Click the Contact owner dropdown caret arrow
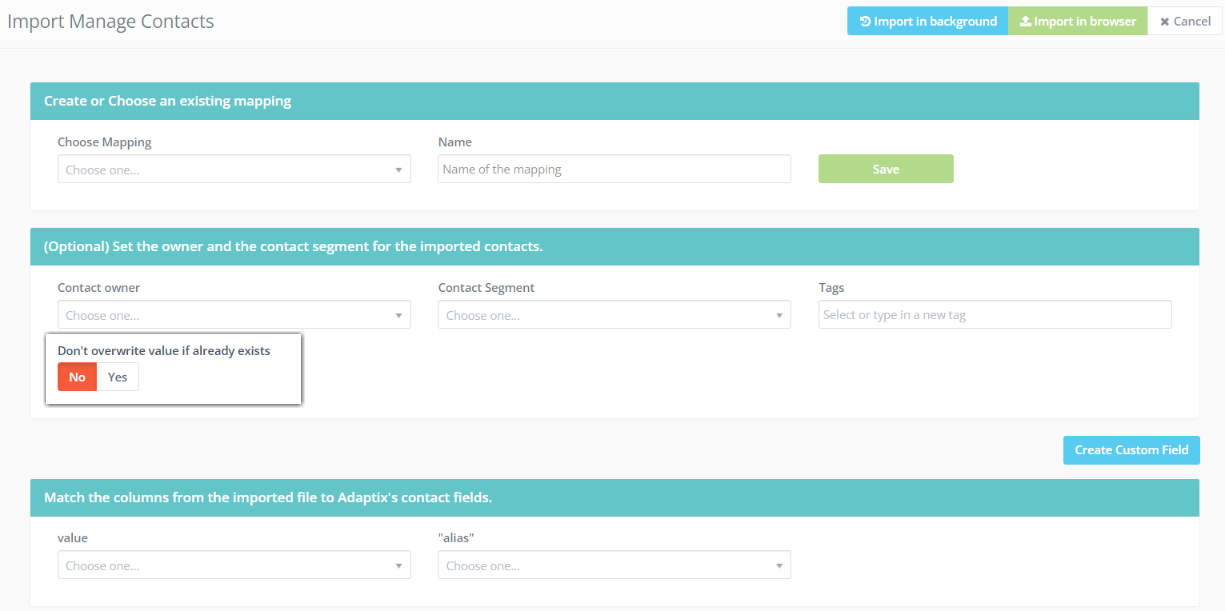This screenshot has width=1225, height=611. point(399,316)
